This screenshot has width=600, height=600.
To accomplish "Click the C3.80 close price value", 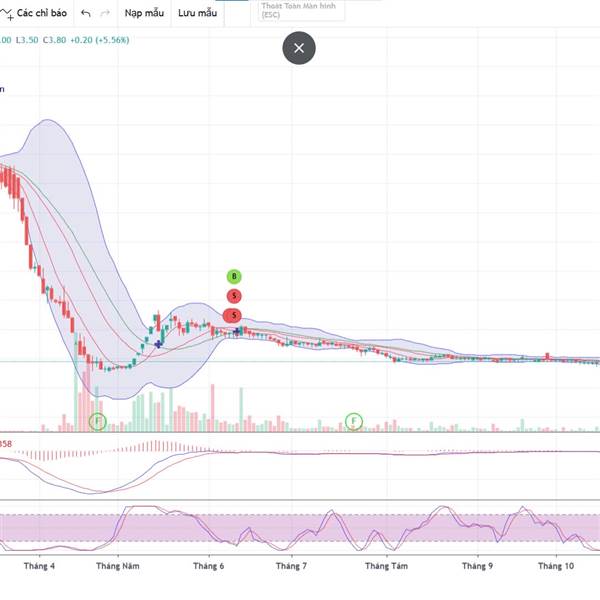I will click(54, 40).
